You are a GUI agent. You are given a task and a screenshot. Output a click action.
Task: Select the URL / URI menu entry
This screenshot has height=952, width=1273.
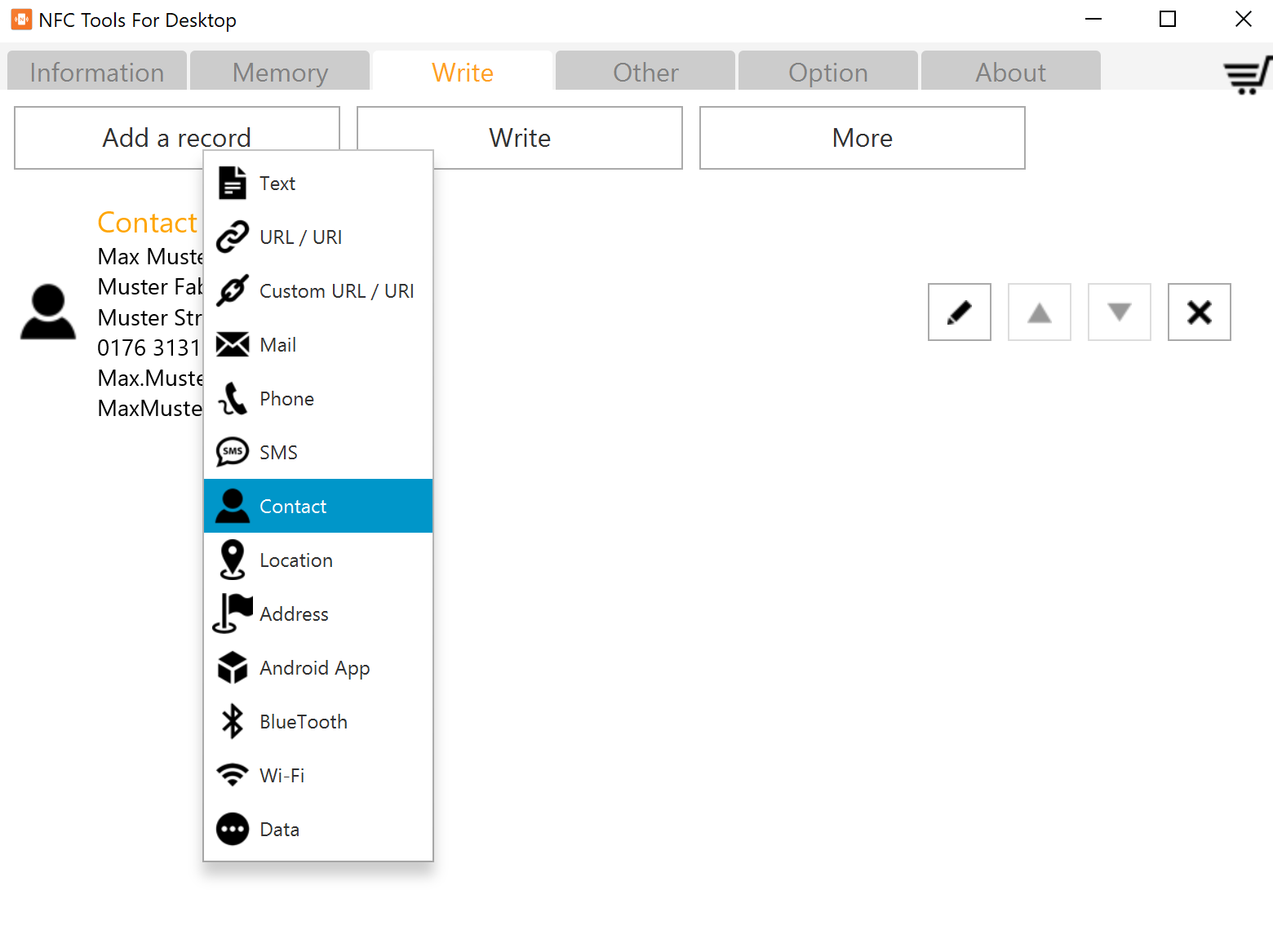300,237
